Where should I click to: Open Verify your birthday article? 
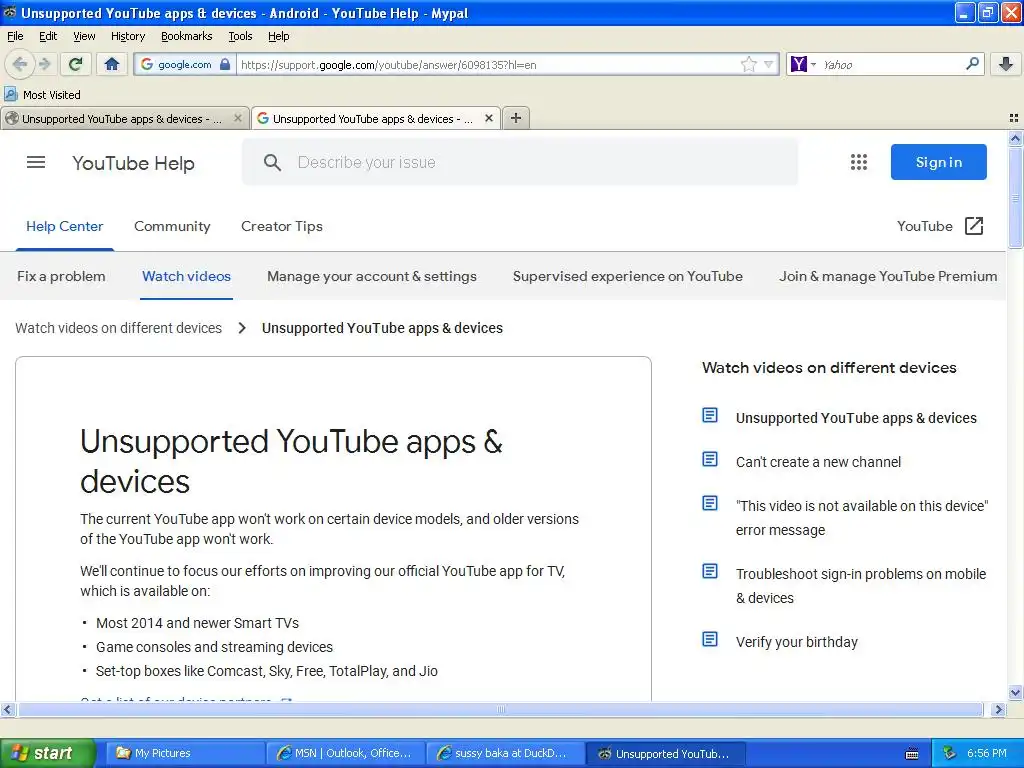pos(796,642)
